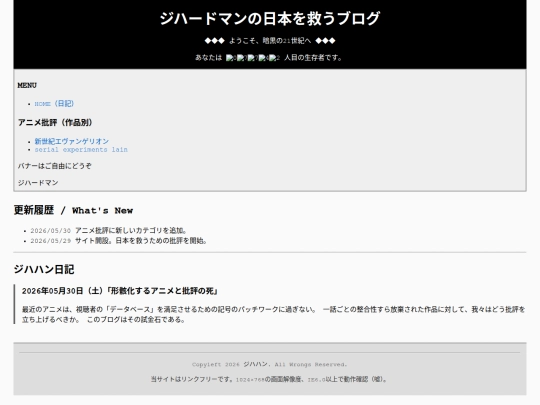Click the 人目の生存者です counter text
Image resolution: width=540 pixels, height=405 pixels.
coord(313,58)
